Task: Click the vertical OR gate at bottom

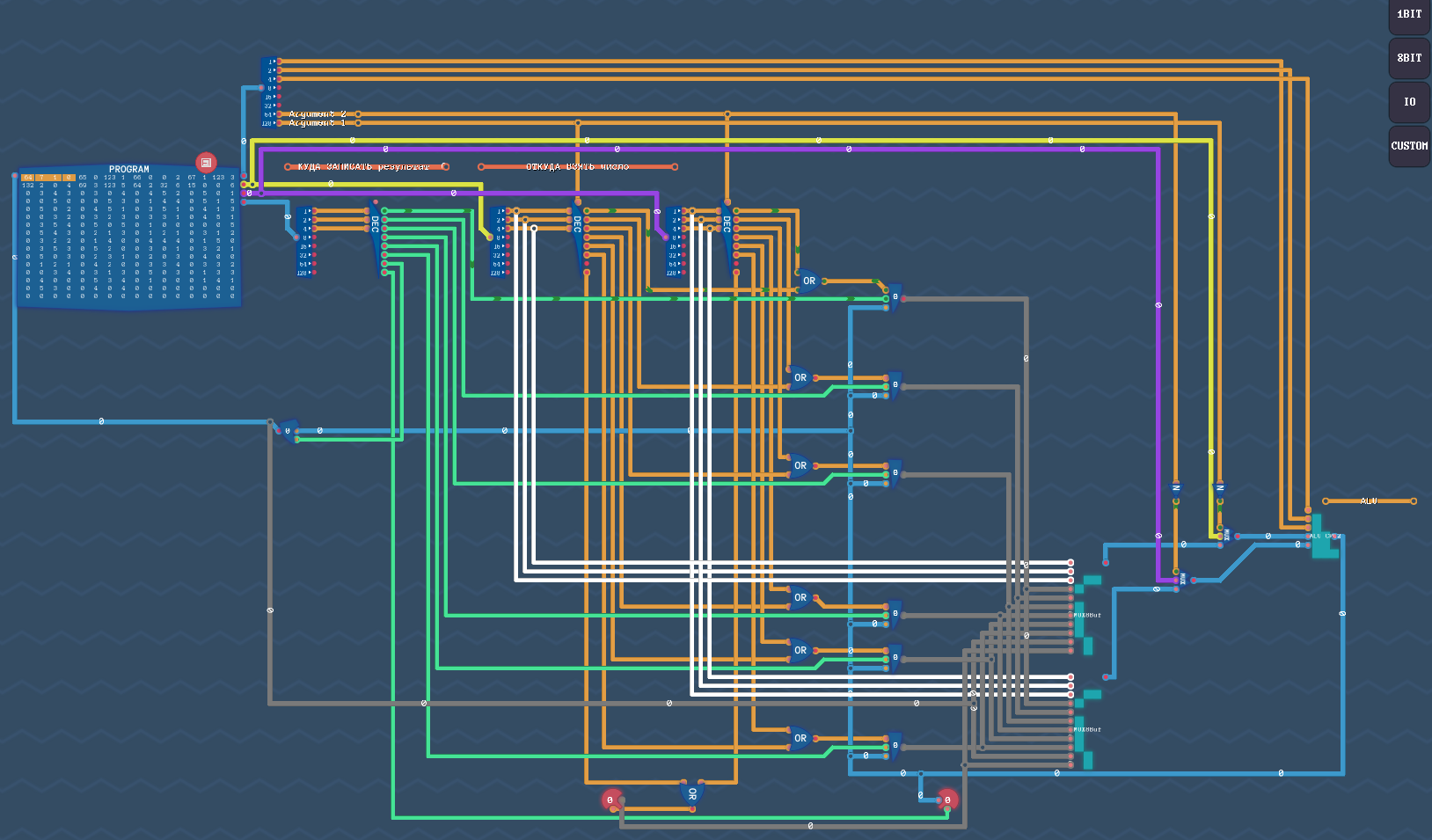Action: [x=692, y=792]
